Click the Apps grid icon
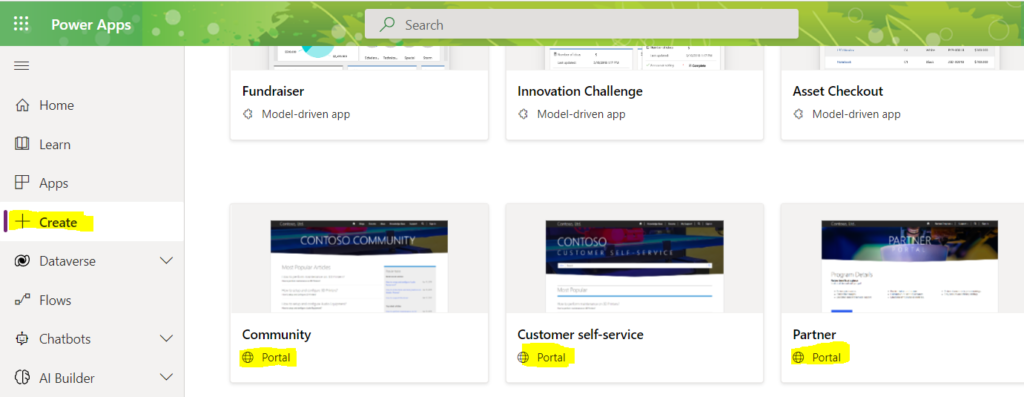Screen dimensions: 1024x397 tap(22, 183)
